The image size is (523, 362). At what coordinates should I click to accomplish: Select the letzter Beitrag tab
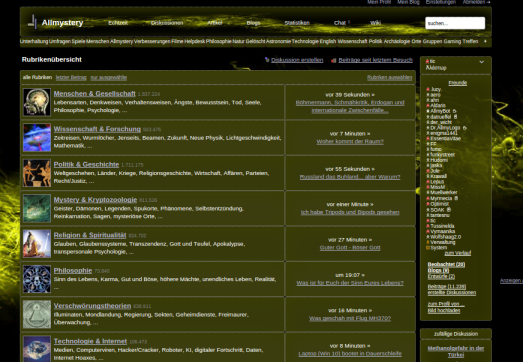[71, 77]
